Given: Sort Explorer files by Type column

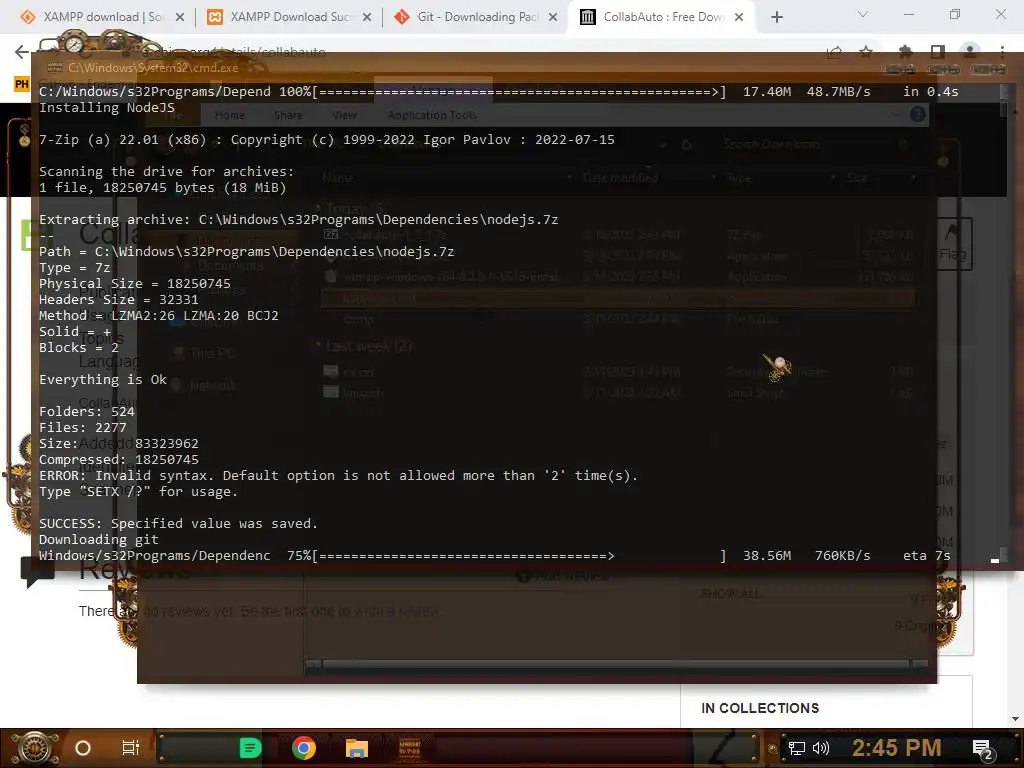Looking at the screenshot, I should click(739, 178).
